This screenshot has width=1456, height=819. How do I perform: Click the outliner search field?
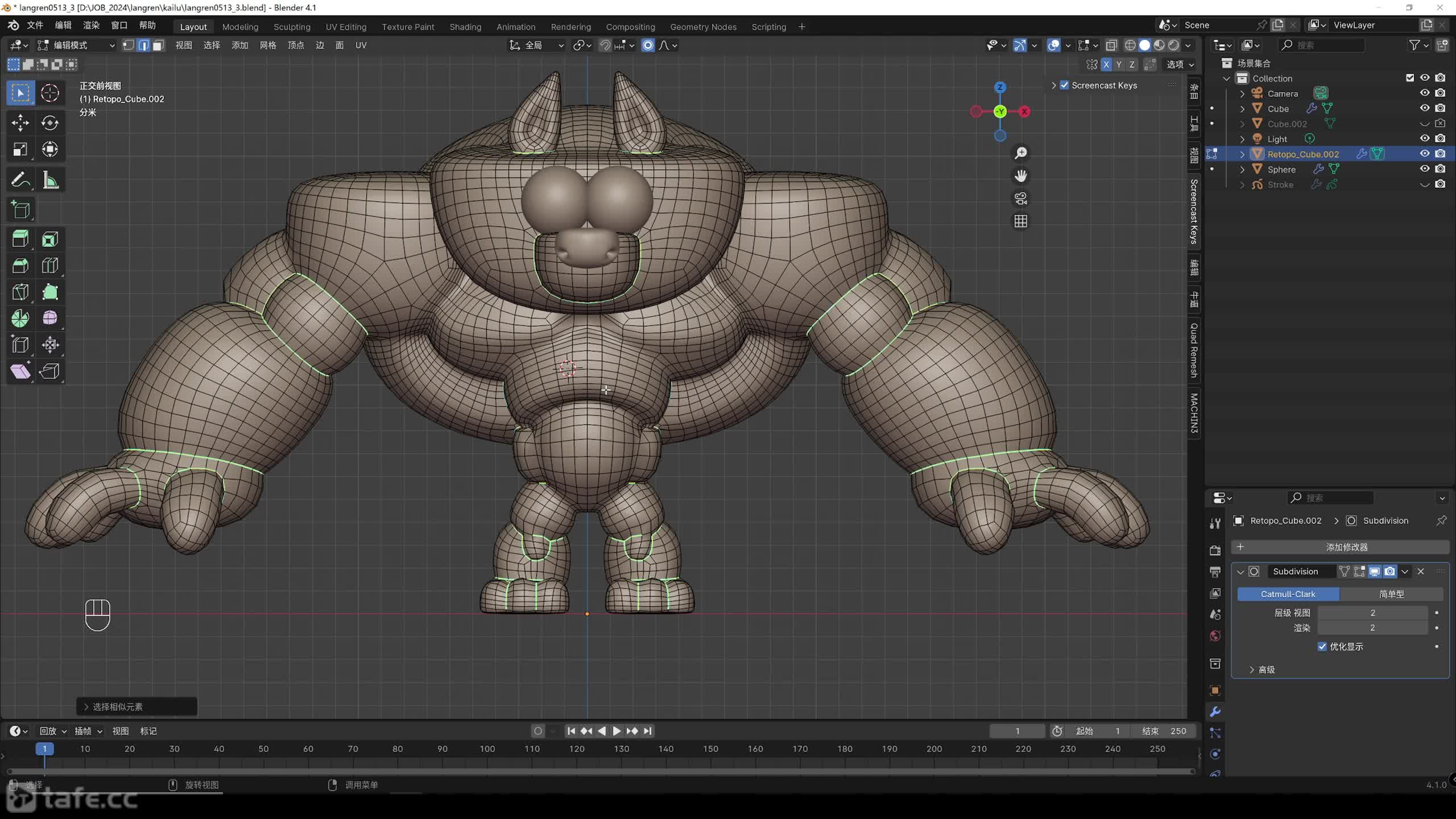(1321, 45)
